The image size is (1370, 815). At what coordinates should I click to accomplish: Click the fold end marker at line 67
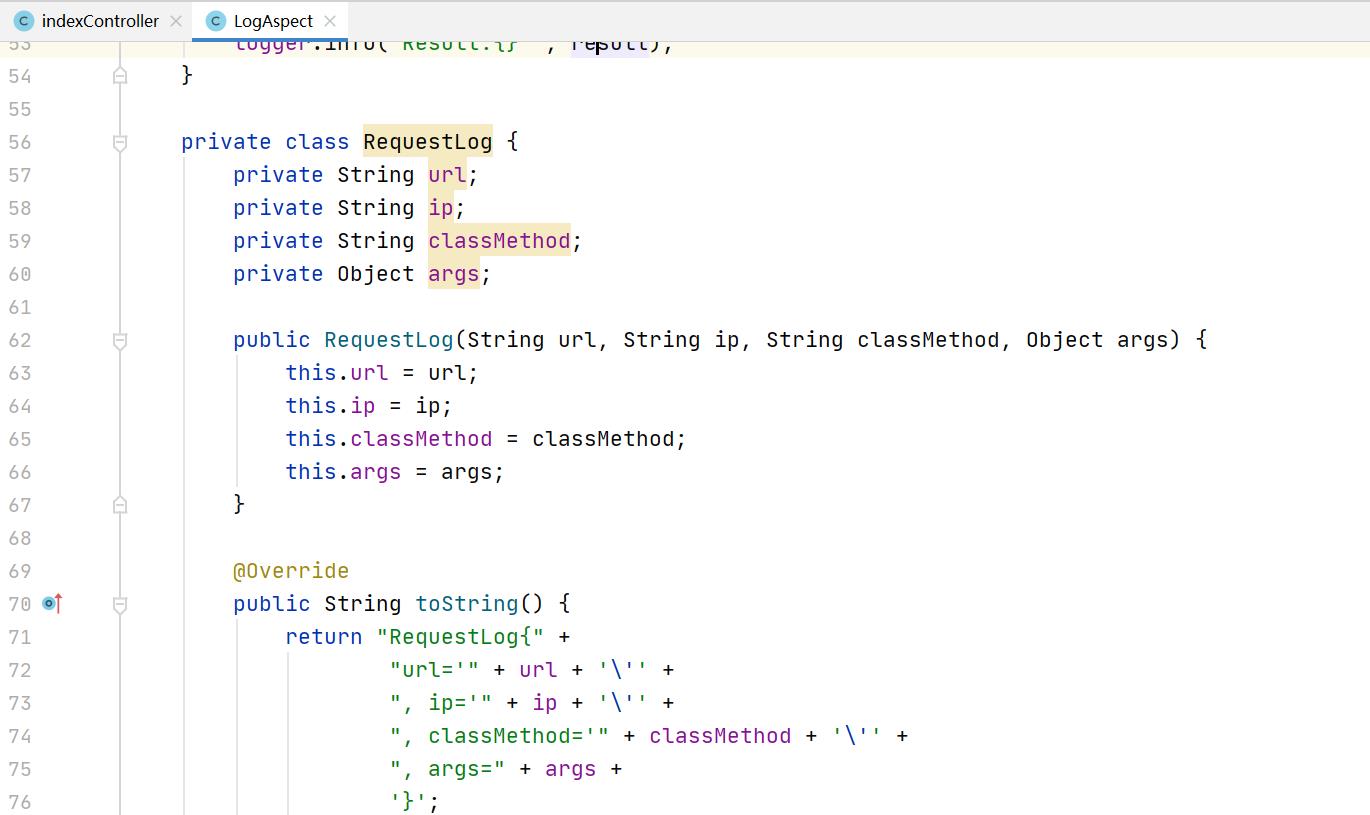[120, 504]
